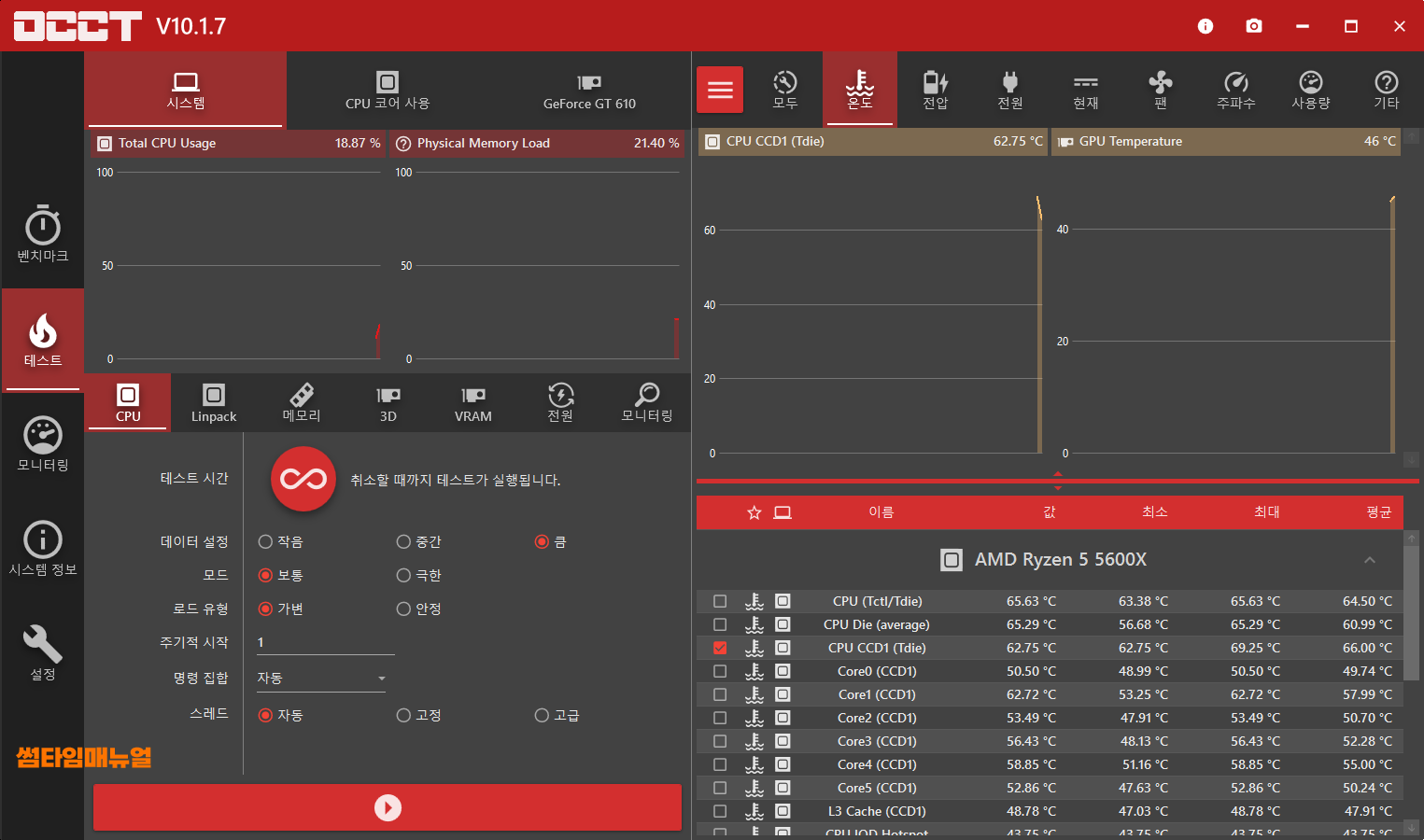
Task: Uncheck the CPU CCD1 (Tdie) checkbox
Action: 720,648
